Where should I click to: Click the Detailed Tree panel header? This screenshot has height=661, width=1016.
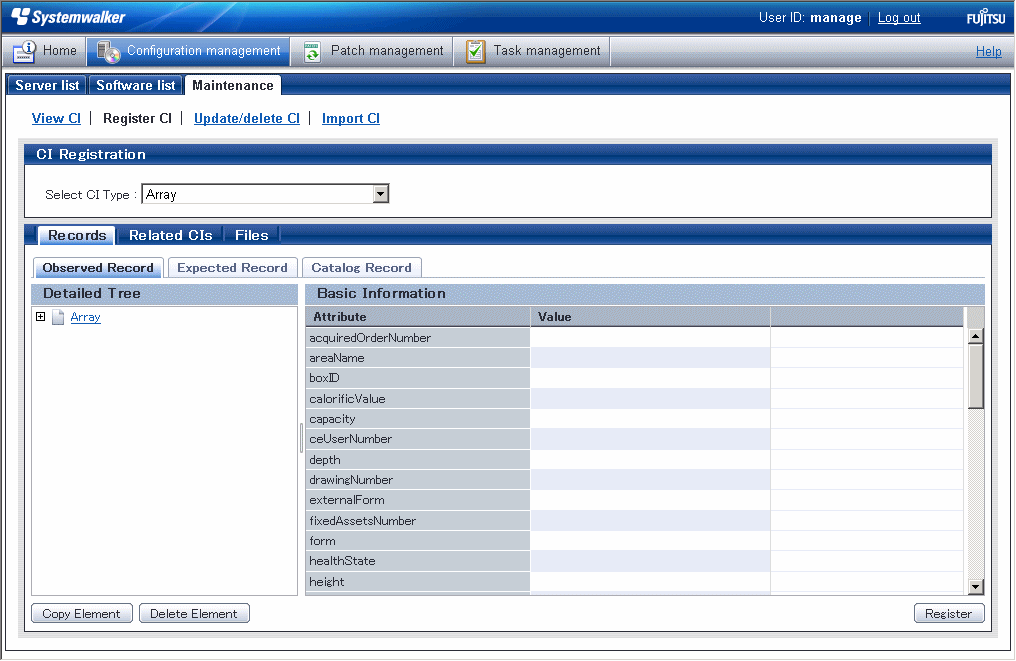[165, 294]
